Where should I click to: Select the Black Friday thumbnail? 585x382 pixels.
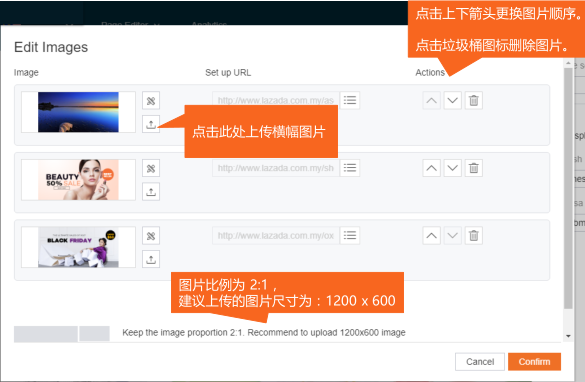pyautogui.click(x=78, y=247)
